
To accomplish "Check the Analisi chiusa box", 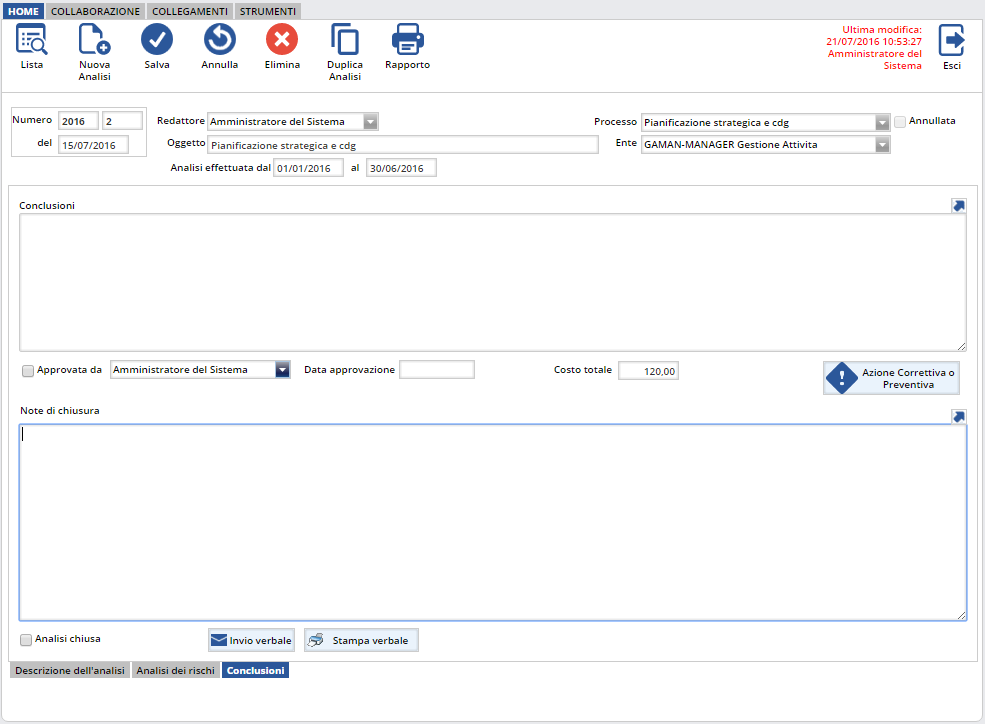I will click(x=27, y=640).
